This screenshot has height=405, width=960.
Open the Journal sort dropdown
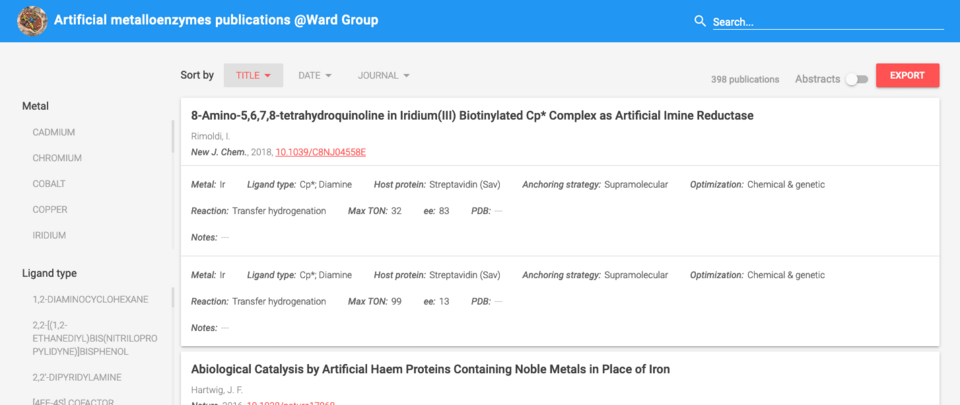point(384,75)
